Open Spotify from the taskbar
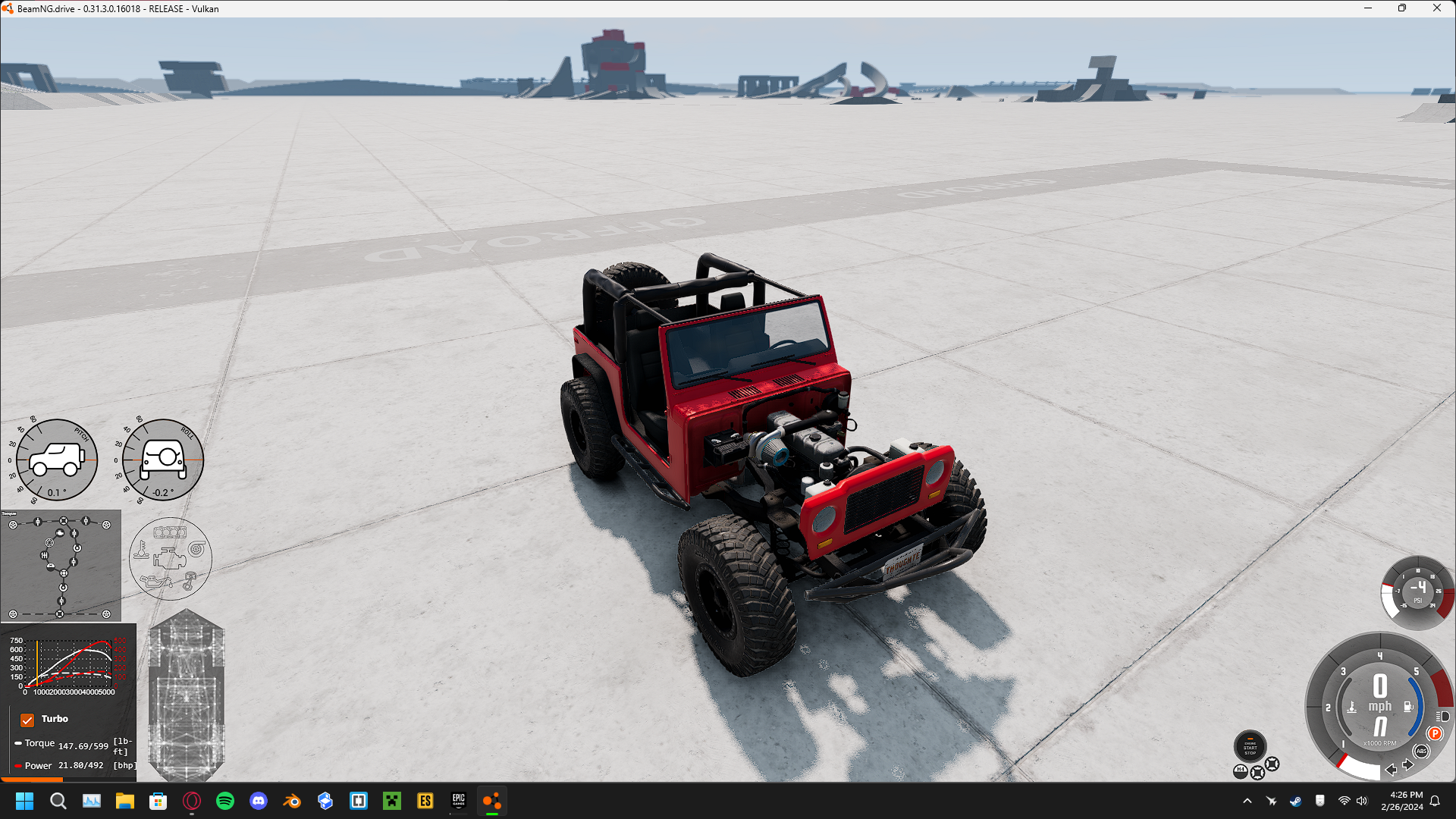 (224, 801)
